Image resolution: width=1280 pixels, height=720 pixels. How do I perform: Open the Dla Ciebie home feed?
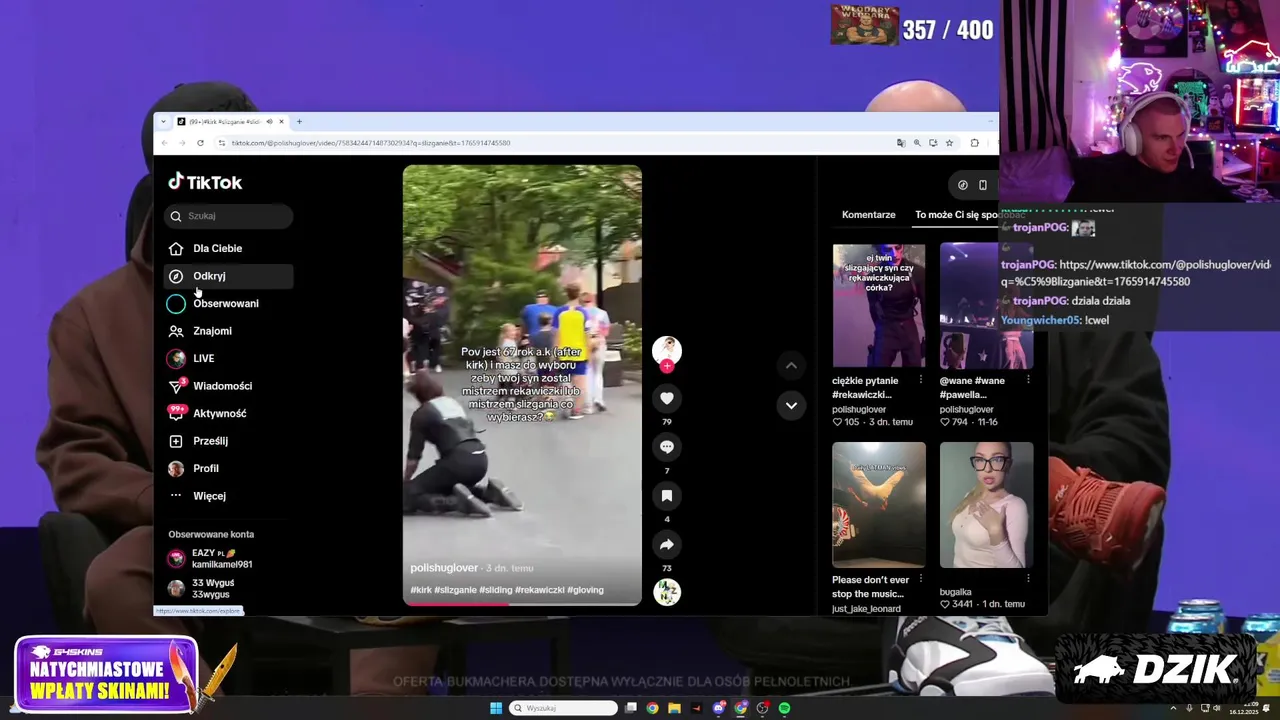point(228,248)
